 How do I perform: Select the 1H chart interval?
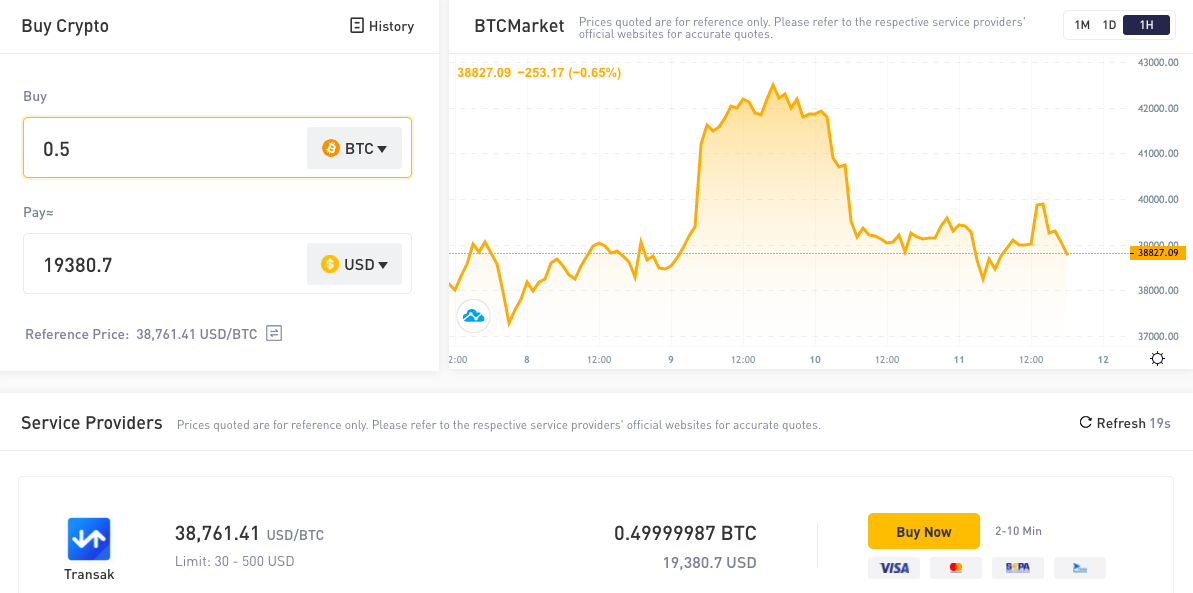(1146, 25)
